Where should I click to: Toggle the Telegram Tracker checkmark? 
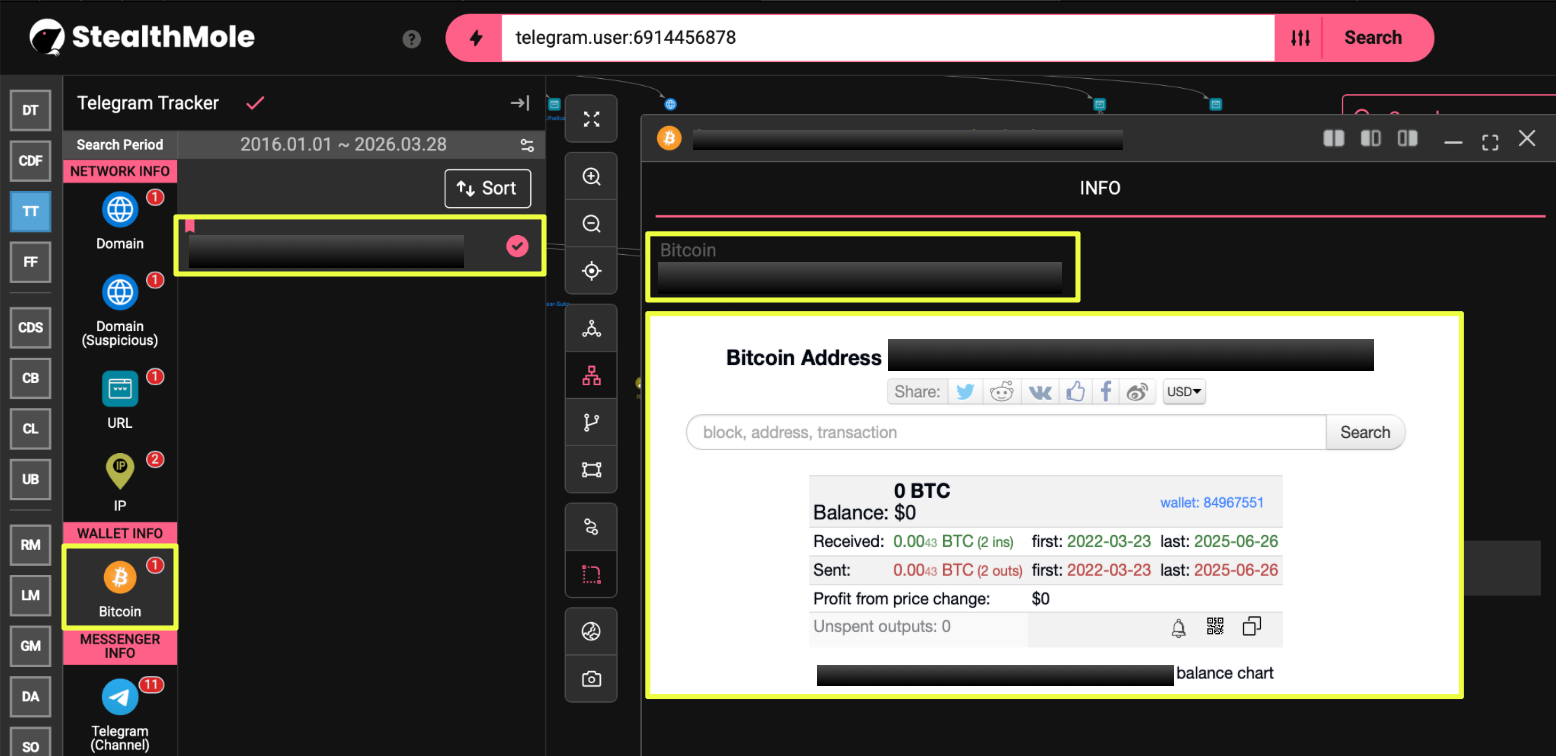point(255,103)
